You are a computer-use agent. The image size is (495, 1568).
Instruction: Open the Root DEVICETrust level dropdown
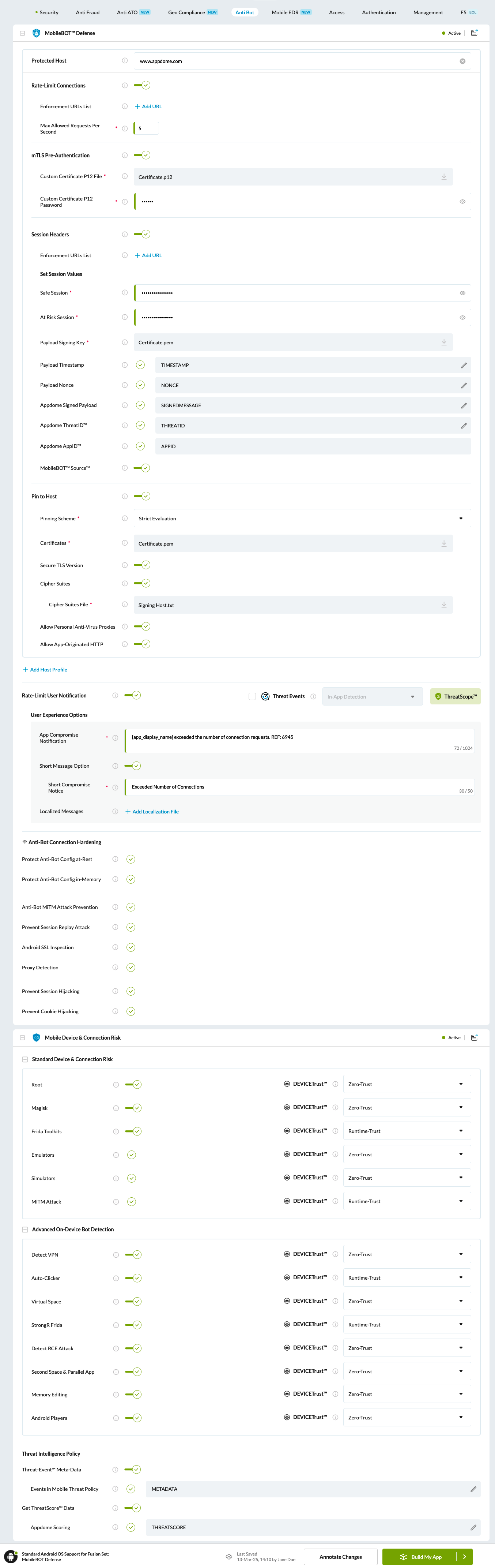[406, 1084]
